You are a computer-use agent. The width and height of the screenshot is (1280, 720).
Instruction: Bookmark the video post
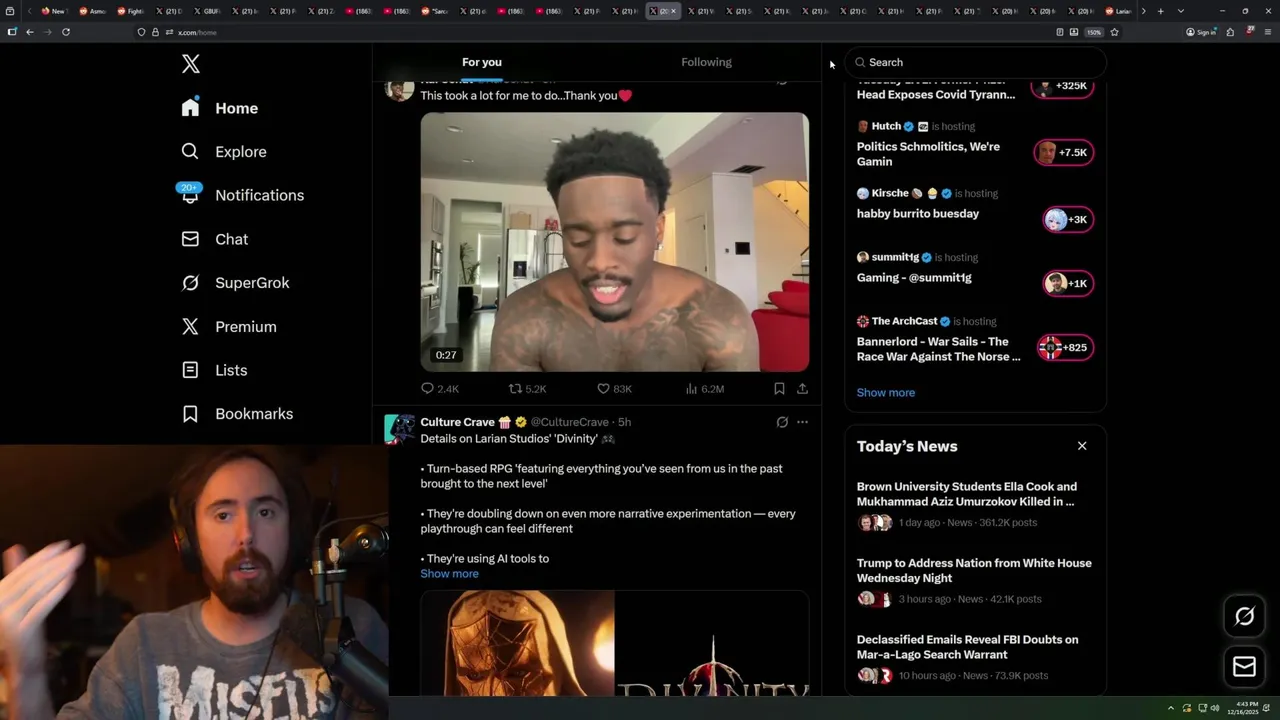tap(779, 388)
